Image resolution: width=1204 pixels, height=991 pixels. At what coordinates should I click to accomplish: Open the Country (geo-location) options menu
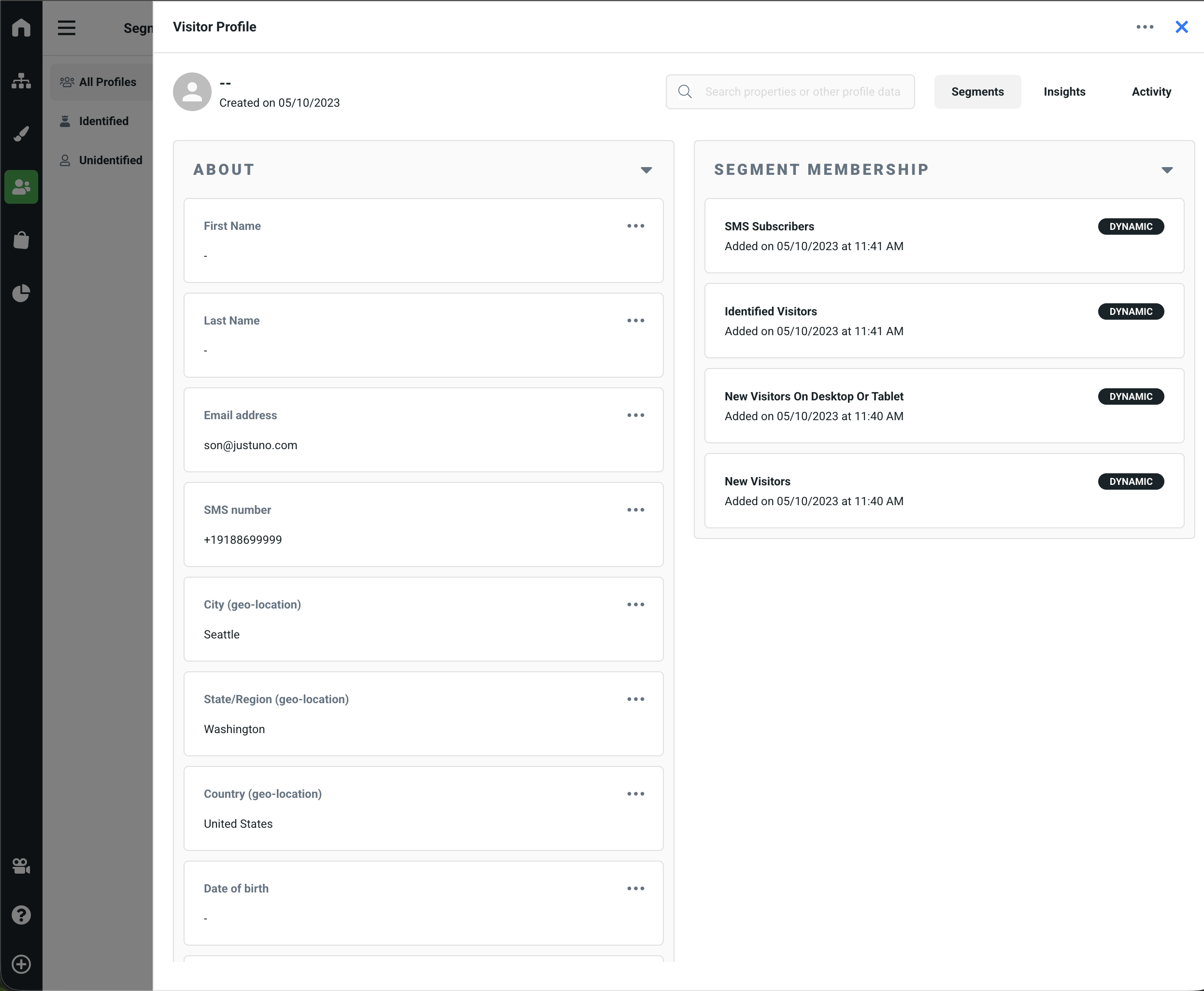coord(636,794)
